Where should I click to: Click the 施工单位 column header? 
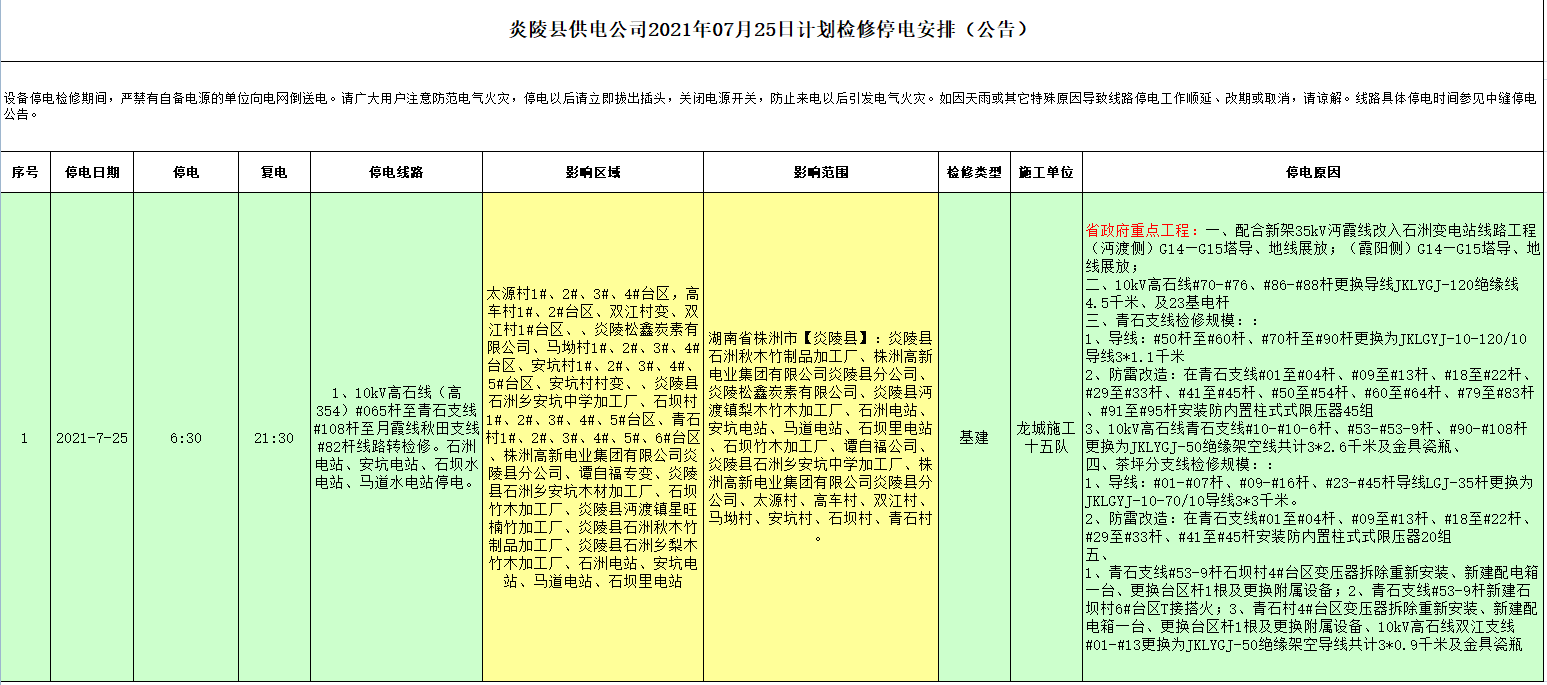1045,172
